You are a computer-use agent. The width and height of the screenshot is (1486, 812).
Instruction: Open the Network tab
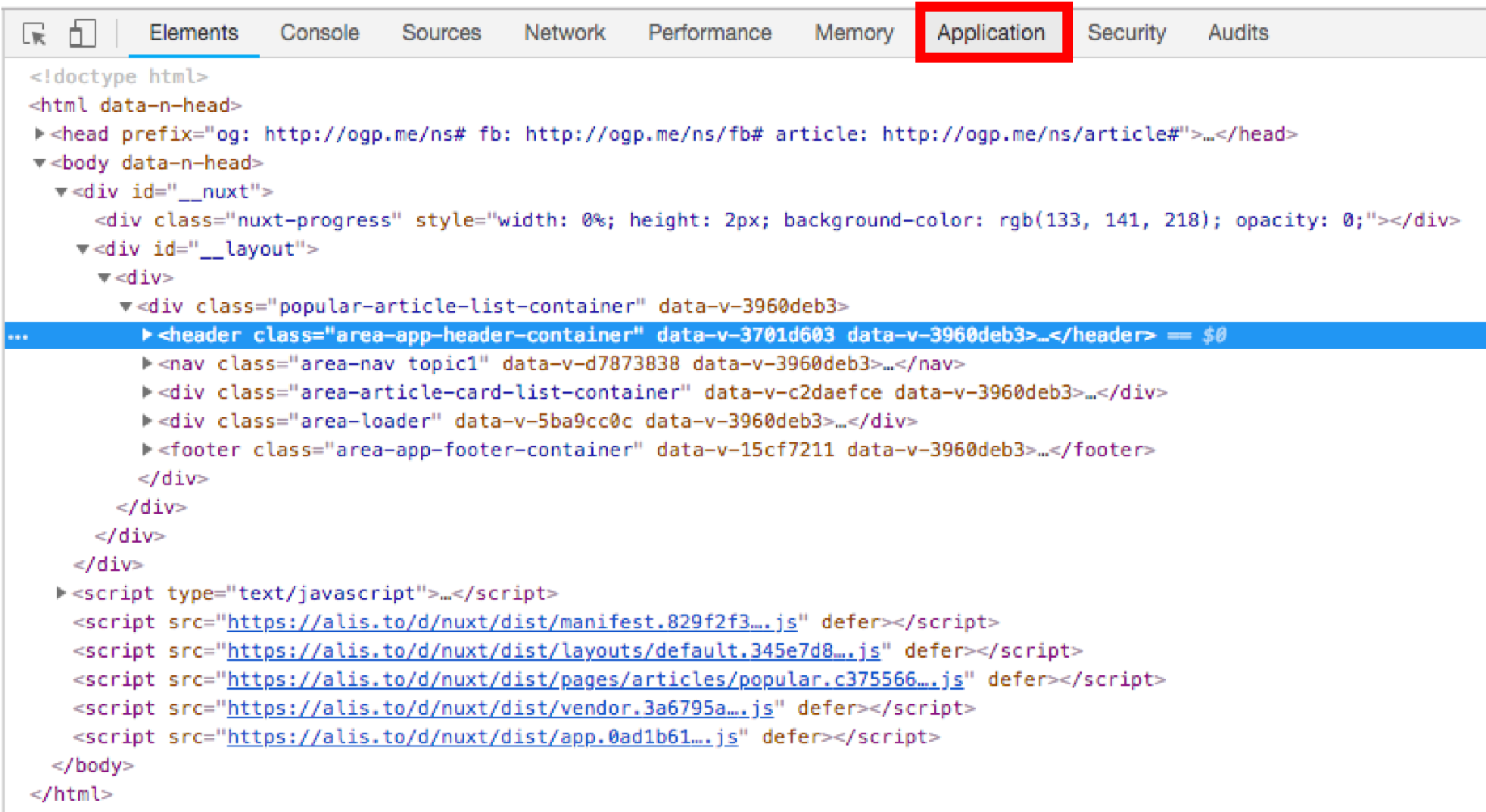point(564,33)
